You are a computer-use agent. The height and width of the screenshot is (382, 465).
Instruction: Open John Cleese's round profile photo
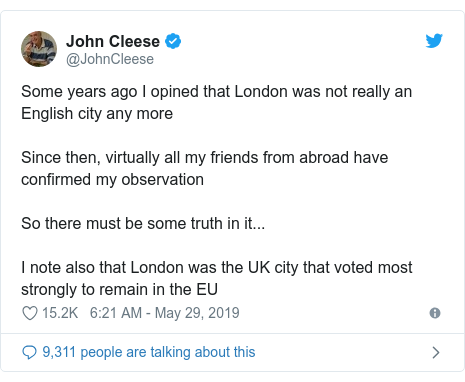pos(39,49)
